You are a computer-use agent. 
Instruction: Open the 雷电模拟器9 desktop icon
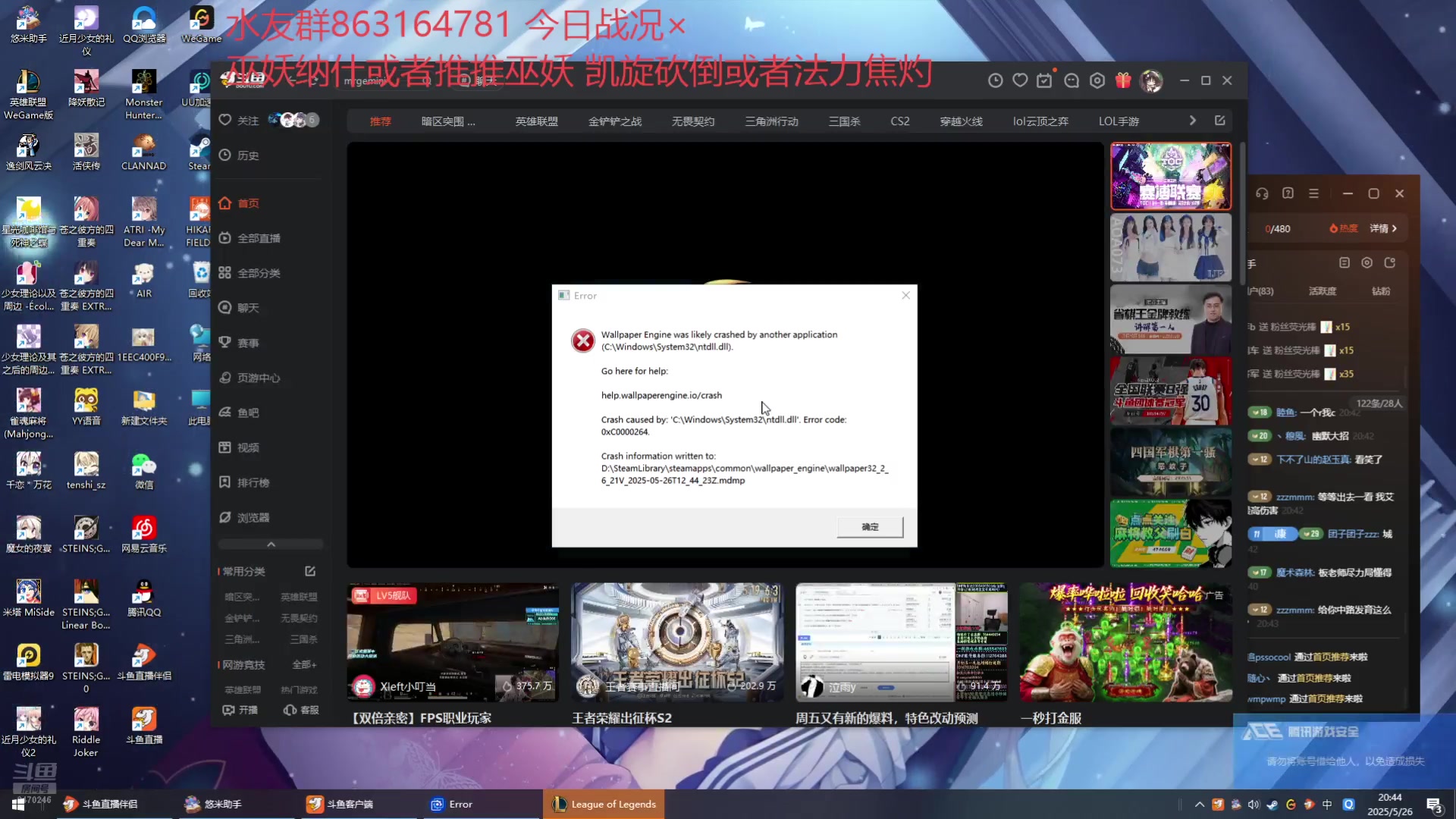point(29,662)
